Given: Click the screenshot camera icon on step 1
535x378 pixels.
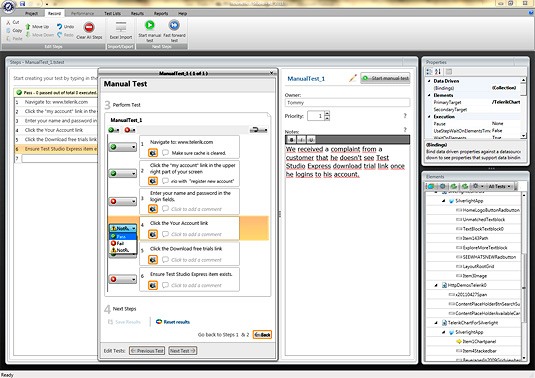Looking at the screenshot, I should (x=153, y=153).
